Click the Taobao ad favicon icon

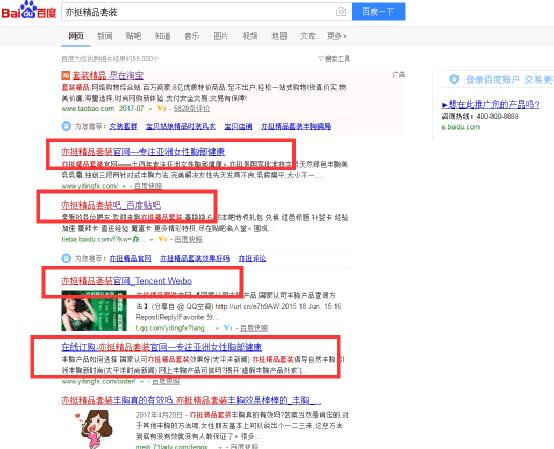pyautogui.click(x=66, y=75)
